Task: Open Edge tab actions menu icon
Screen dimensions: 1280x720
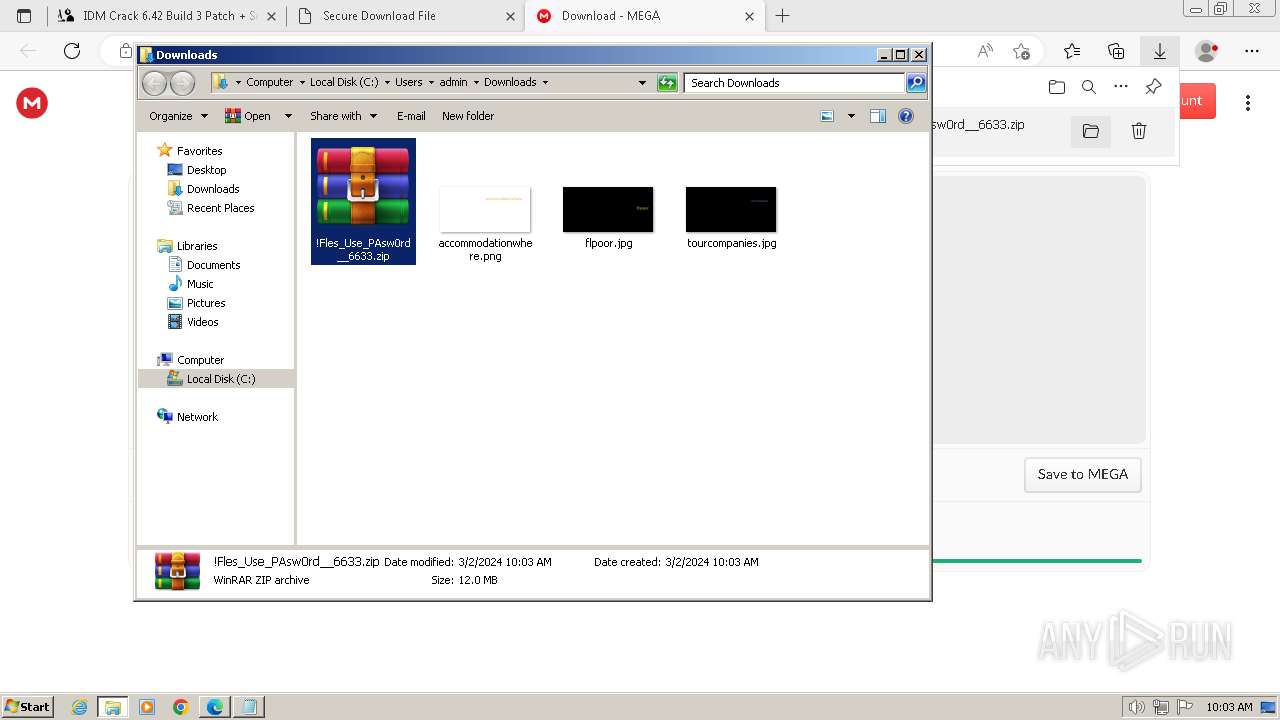Action: point(24,16)
